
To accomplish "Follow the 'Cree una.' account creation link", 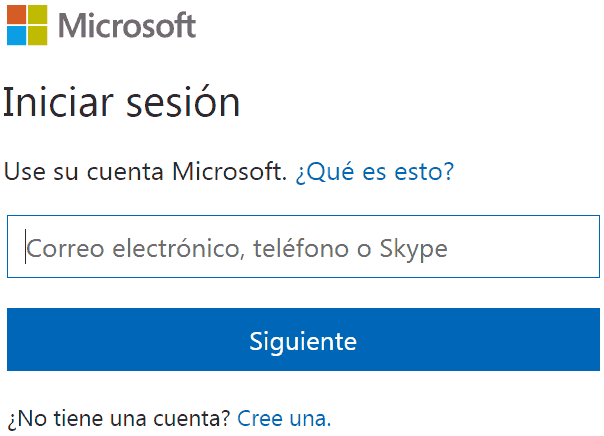I will coord(284,418).
